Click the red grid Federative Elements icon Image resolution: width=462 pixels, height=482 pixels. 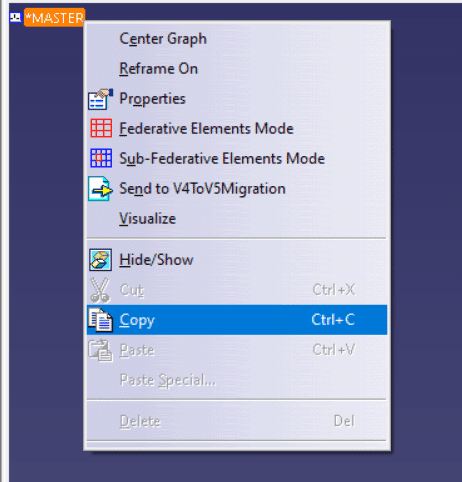point(101,128)
